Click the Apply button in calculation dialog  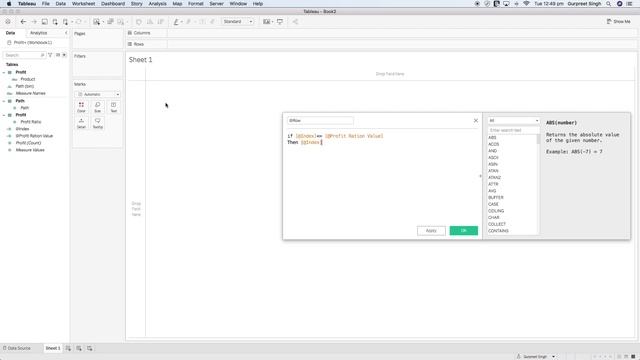click(x=431, y=231)
